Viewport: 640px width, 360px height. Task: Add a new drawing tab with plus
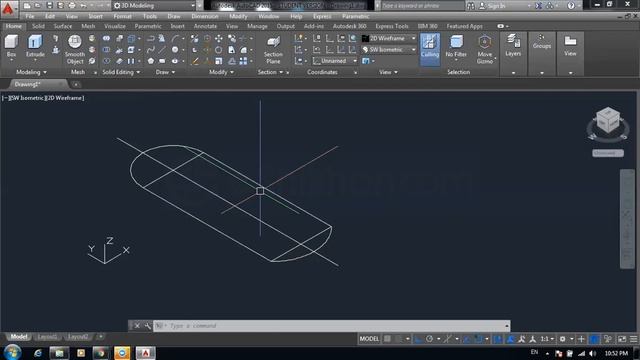76,84
